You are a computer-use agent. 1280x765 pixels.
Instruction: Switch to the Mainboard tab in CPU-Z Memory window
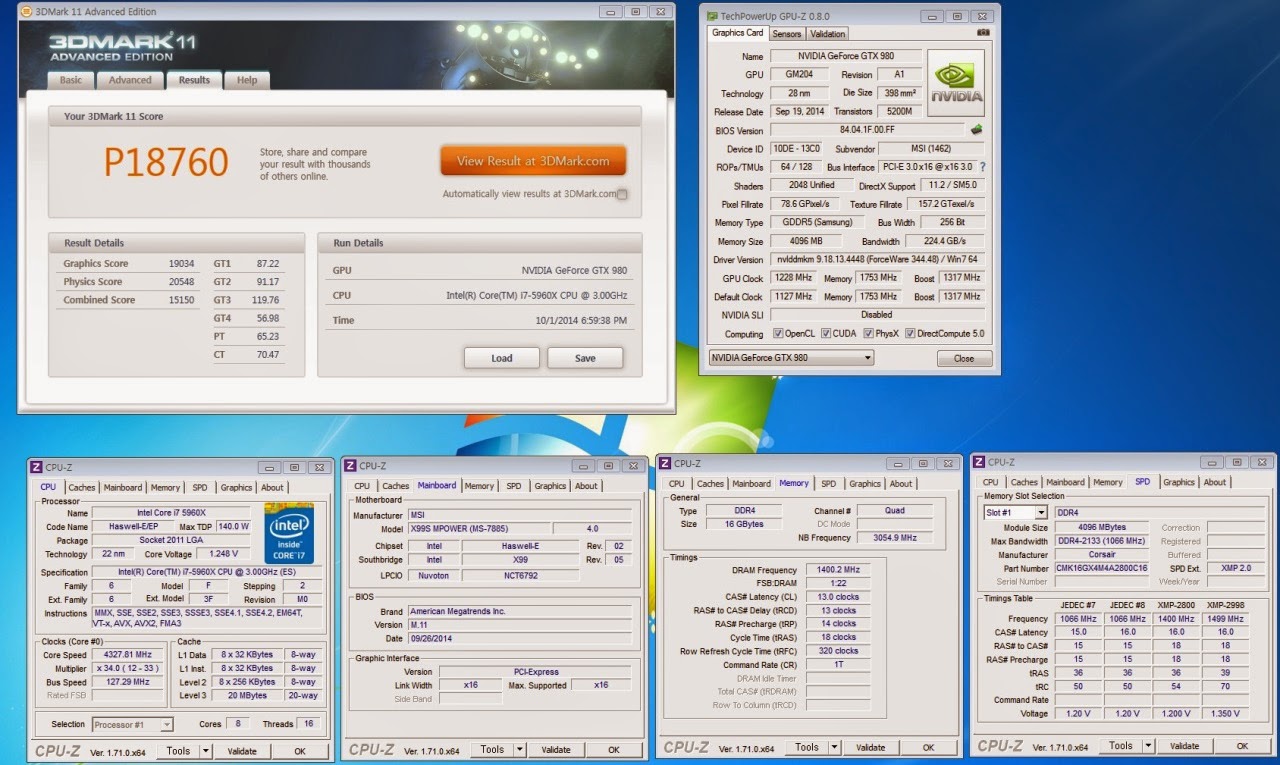(751, 484)
